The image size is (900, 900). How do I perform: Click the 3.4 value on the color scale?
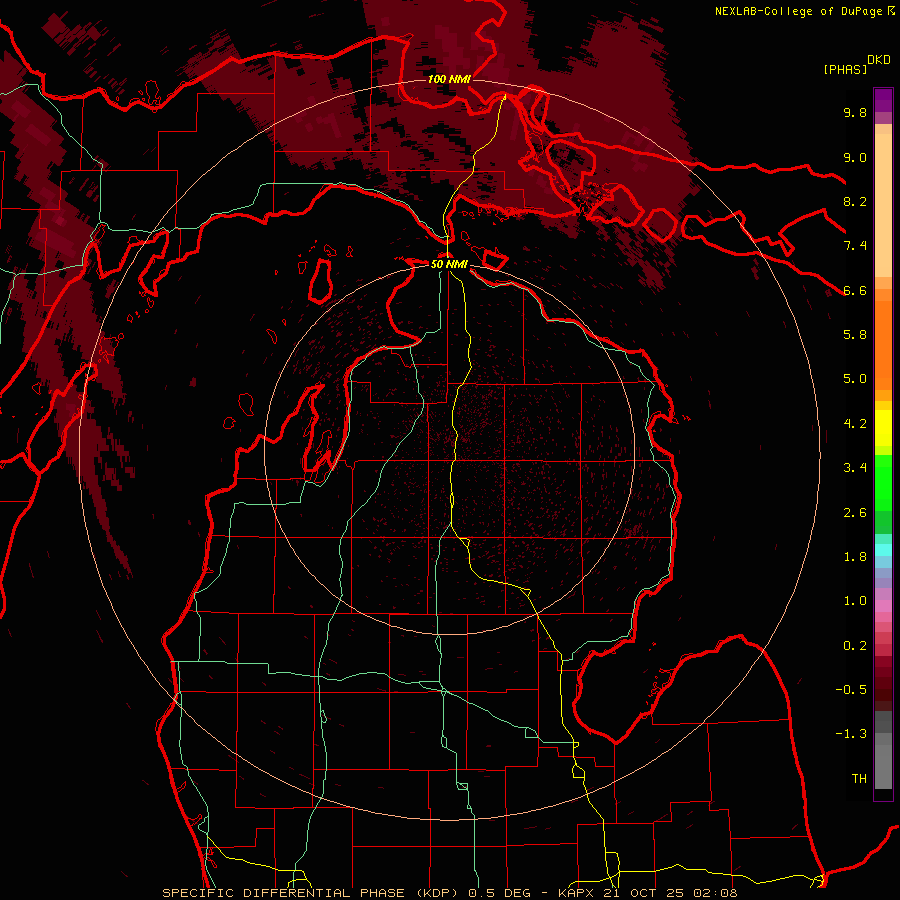tap(855, 468)
